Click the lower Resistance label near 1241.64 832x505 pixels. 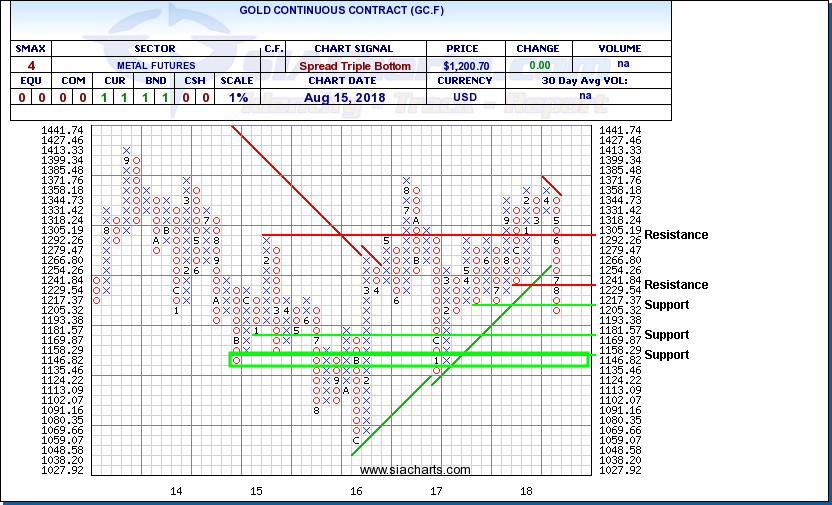[x=675, y=285]
